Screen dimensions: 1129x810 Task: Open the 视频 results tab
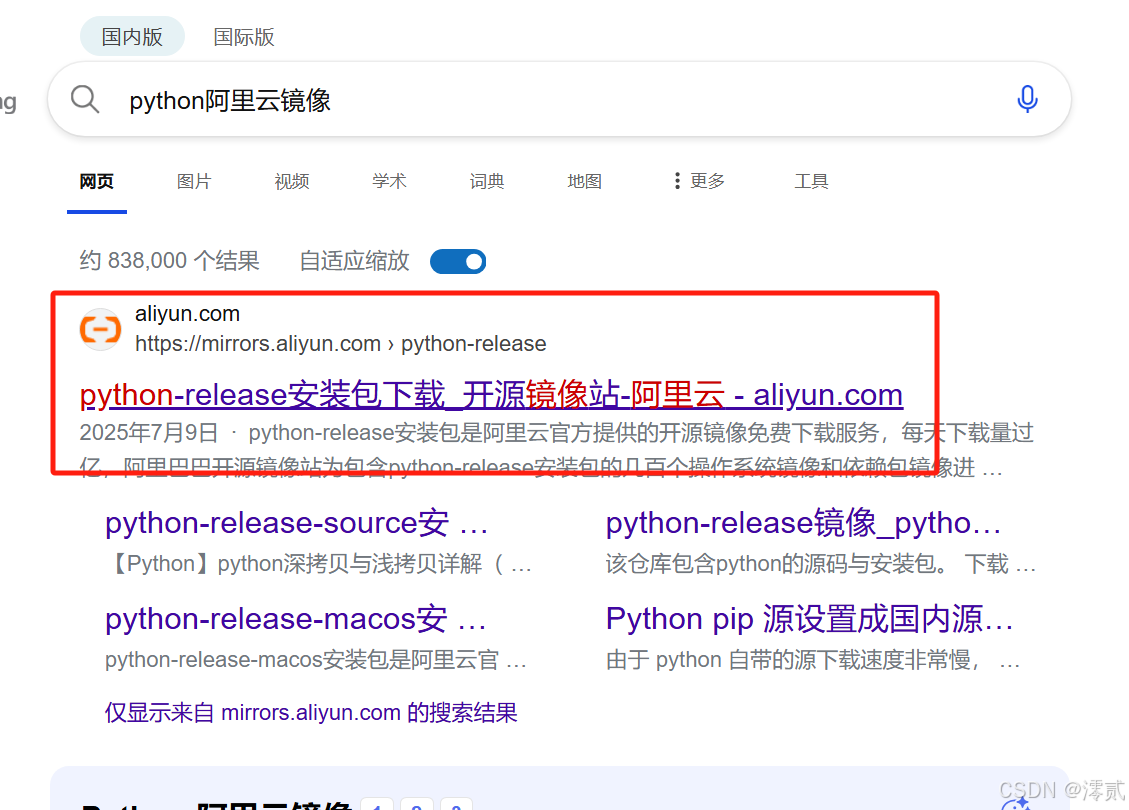[x=292, y=181]
